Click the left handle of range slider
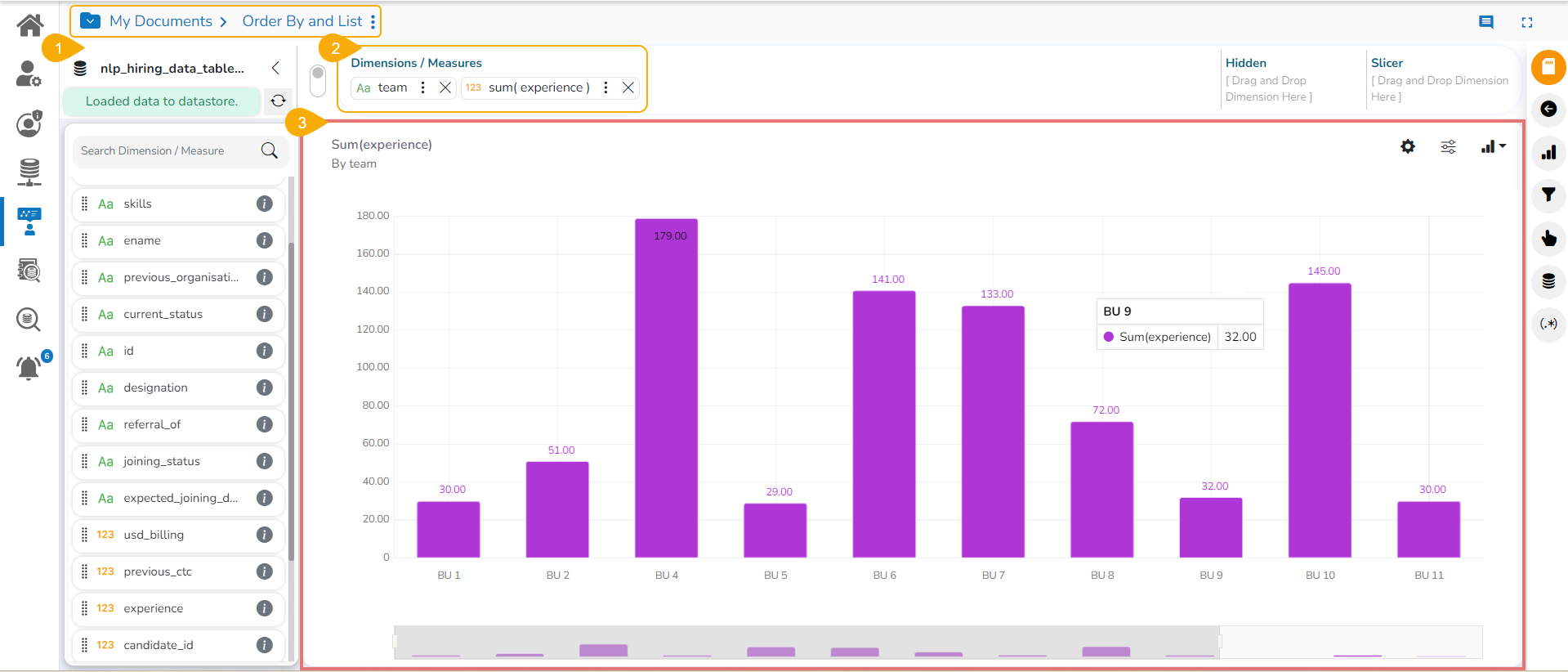Screen dimensions: 1568x672 click(395, 642)
